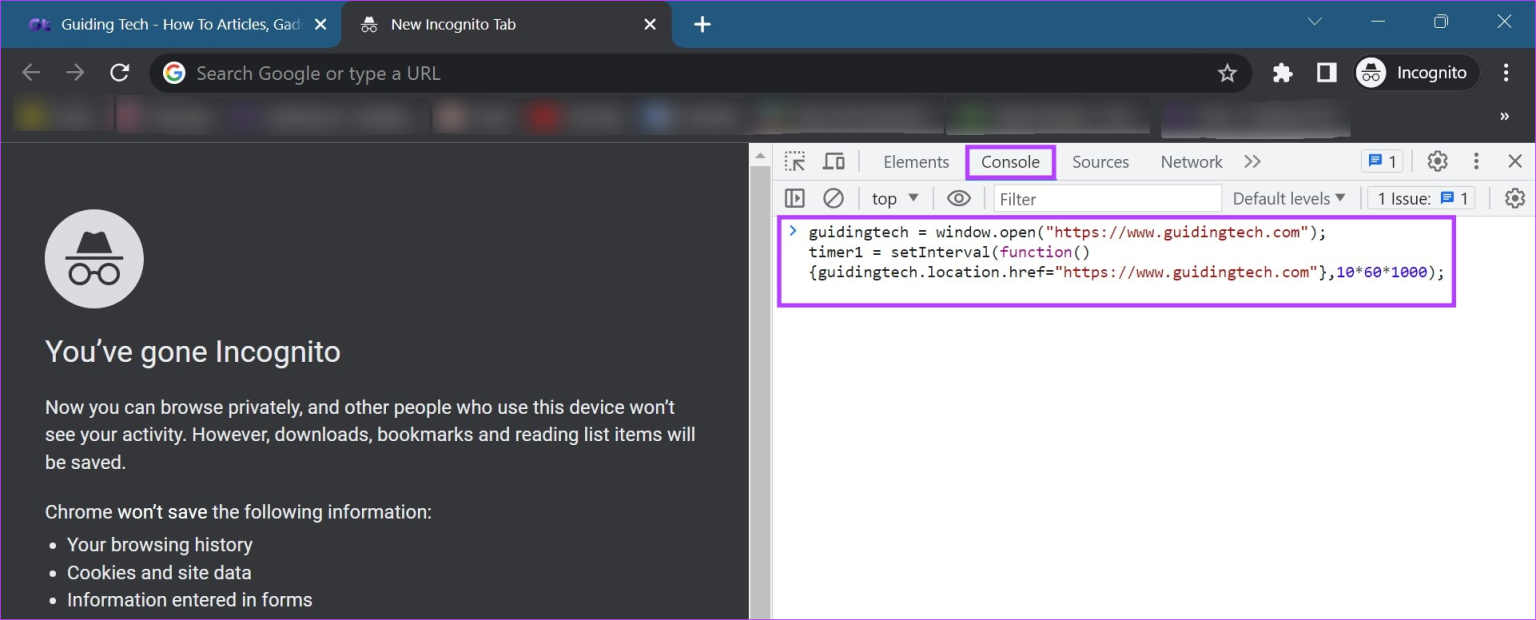Open the console sidebar drawer icon
Viewport: 1536px width, 620px height.
click(795, 198)
